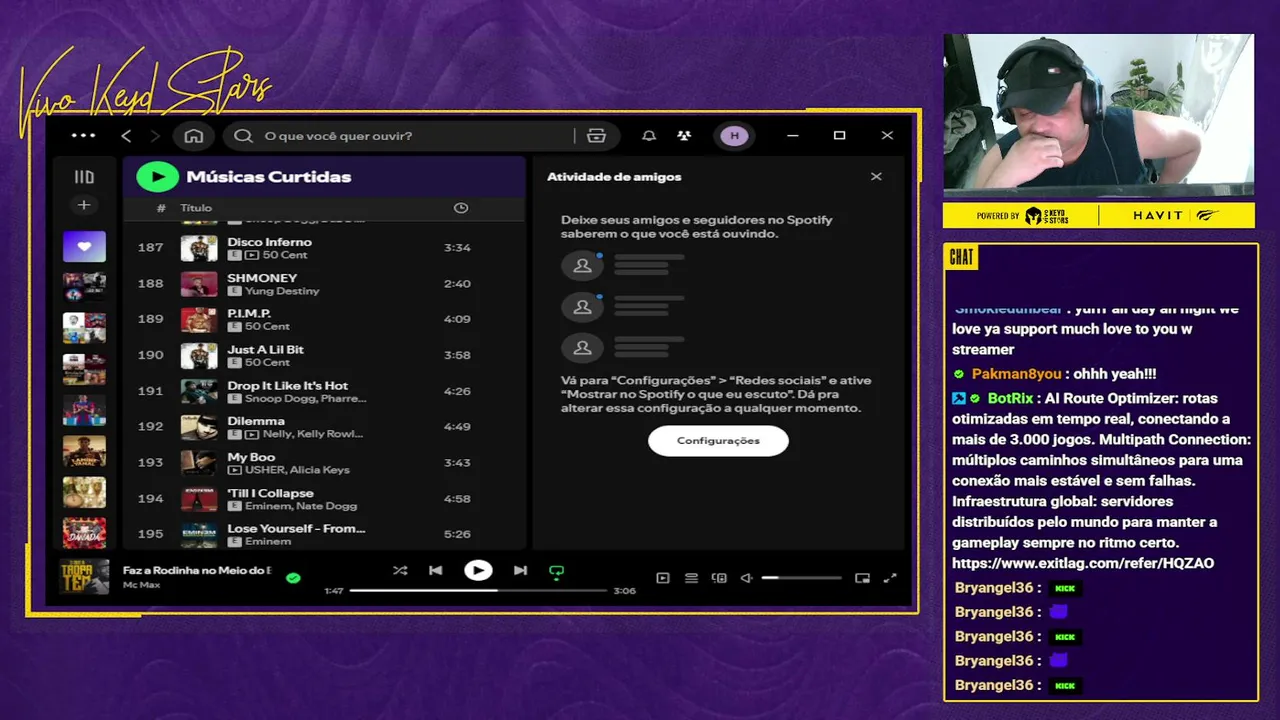Skip to the next track
This screenshot has width=1280, height=720.
(520, 571)
